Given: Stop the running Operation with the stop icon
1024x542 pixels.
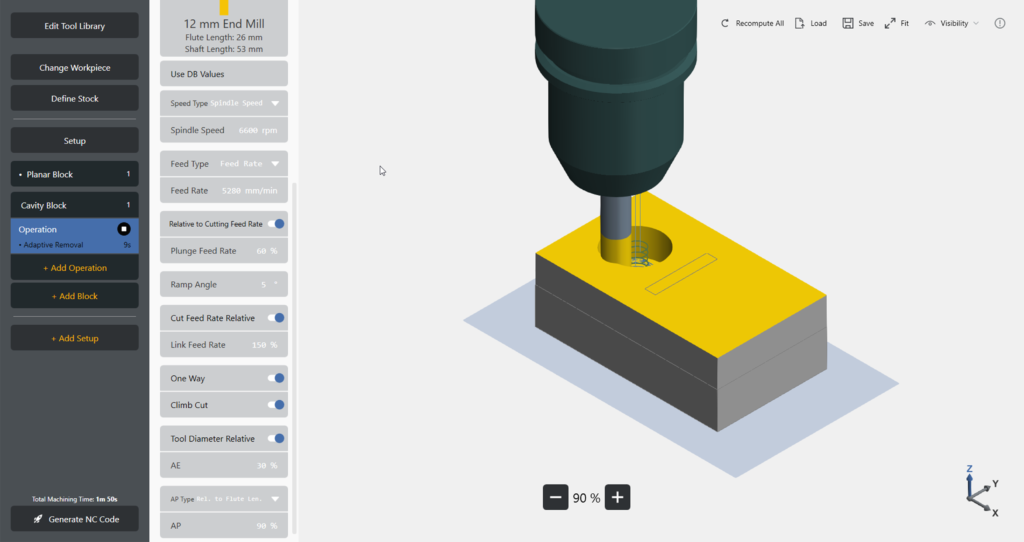Looking at the screenshot, I should tap(124, 229).
